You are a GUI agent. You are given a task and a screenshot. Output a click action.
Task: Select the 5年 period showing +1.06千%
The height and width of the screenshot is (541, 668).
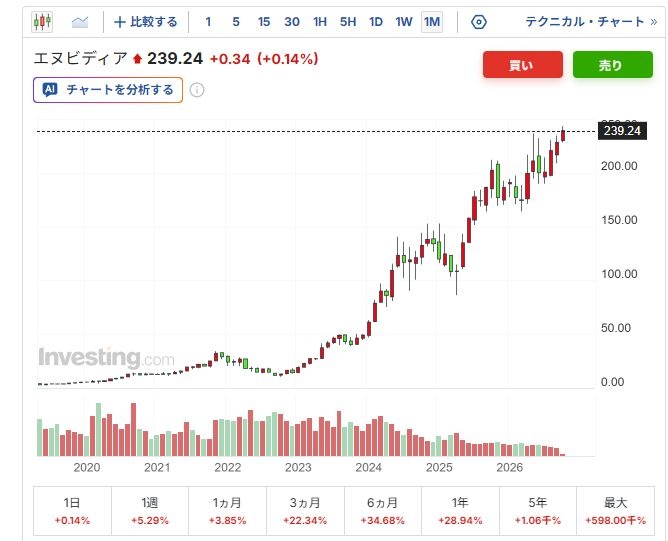[538, 511]
